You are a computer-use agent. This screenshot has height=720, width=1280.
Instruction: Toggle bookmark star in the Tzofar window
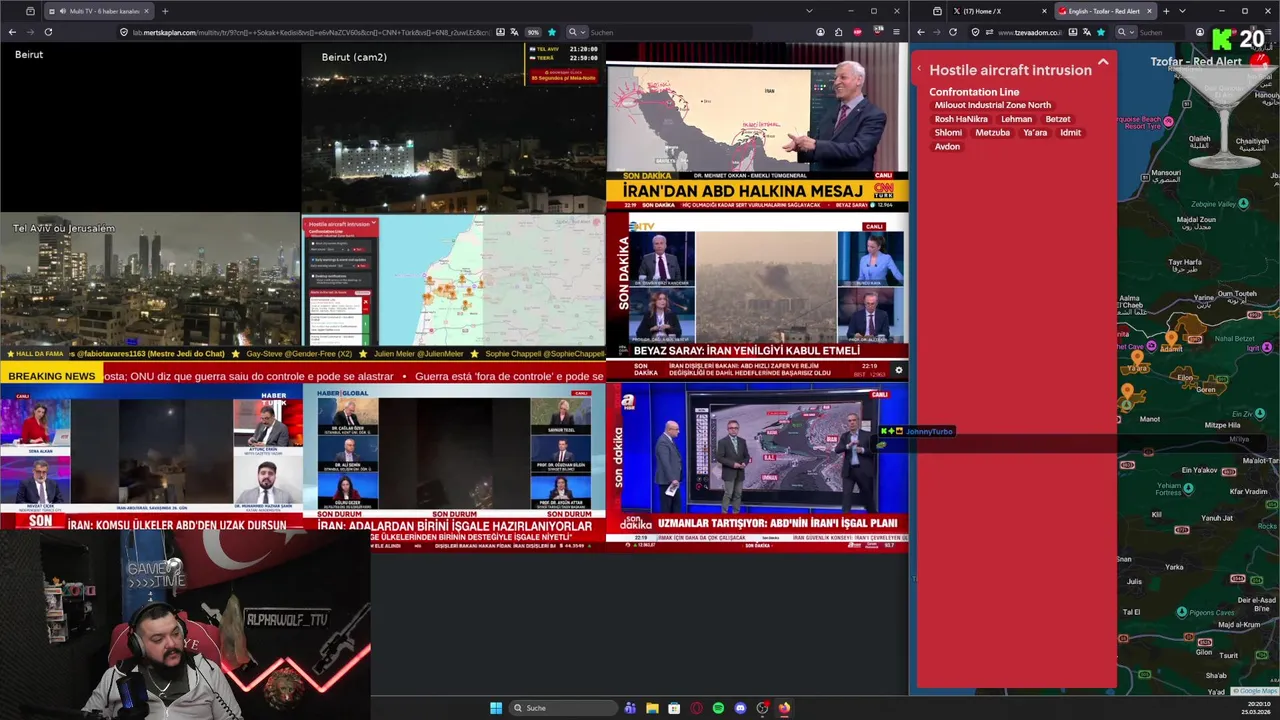point(1101,32)
